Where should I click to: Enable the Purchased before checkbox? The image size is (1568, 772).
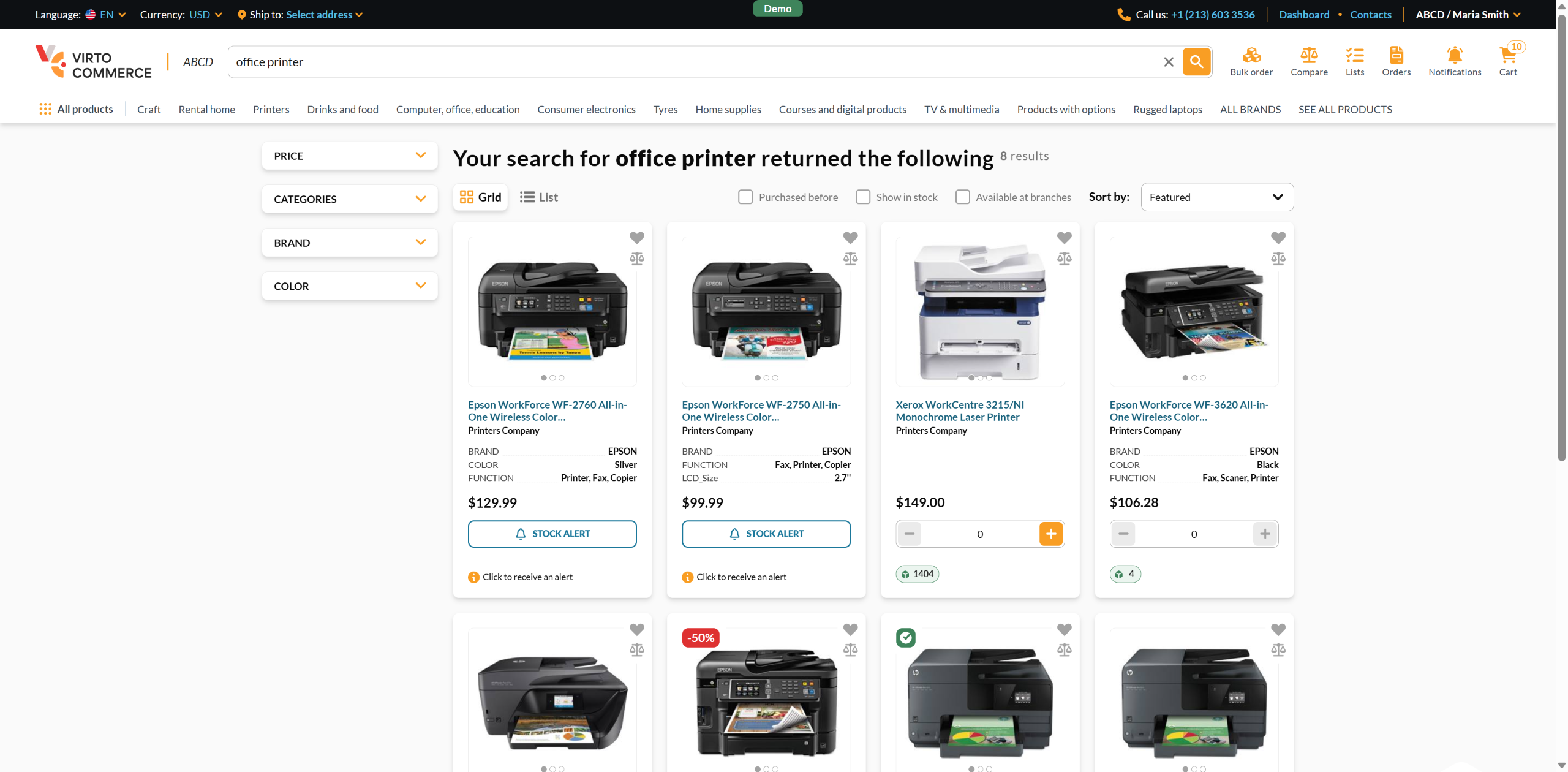pos(745,197)
